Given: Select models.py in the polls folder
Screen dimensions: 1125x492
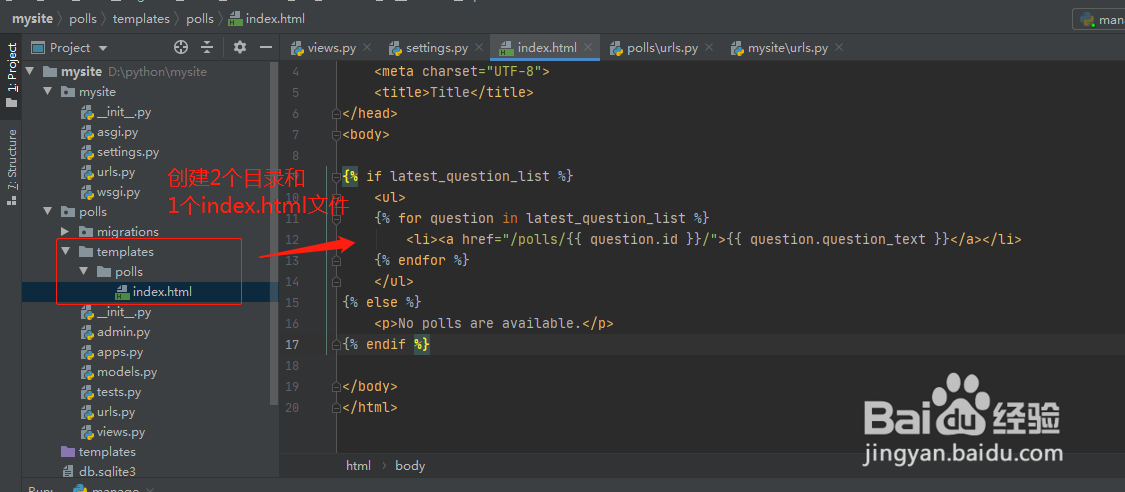Looking at the screenshot, I should [x=126, y=372].
